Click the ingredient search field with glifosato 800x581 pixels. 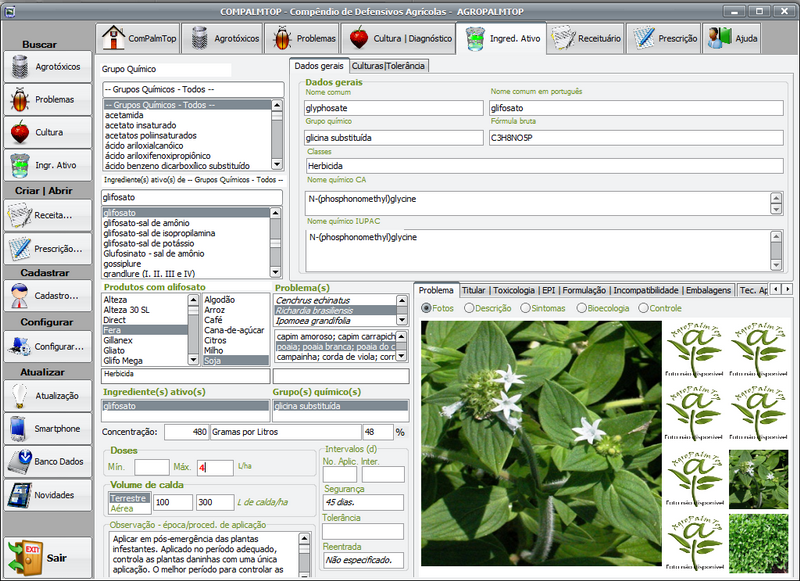pyautogui.click(x=192, y=197)
